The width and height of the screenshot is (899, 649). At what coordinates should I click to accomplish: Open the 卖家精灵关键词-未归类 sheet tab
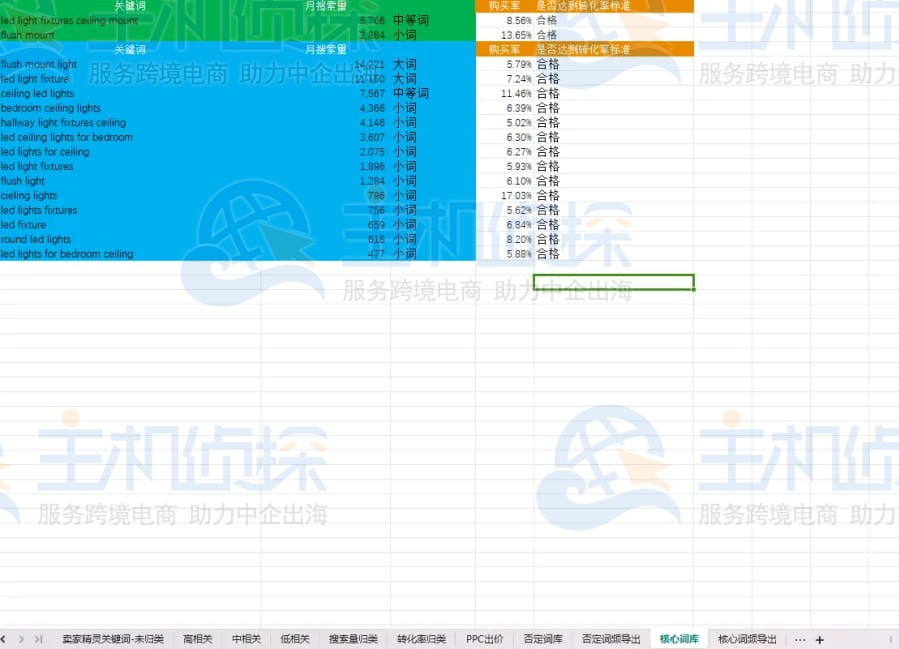pos(113,640)
